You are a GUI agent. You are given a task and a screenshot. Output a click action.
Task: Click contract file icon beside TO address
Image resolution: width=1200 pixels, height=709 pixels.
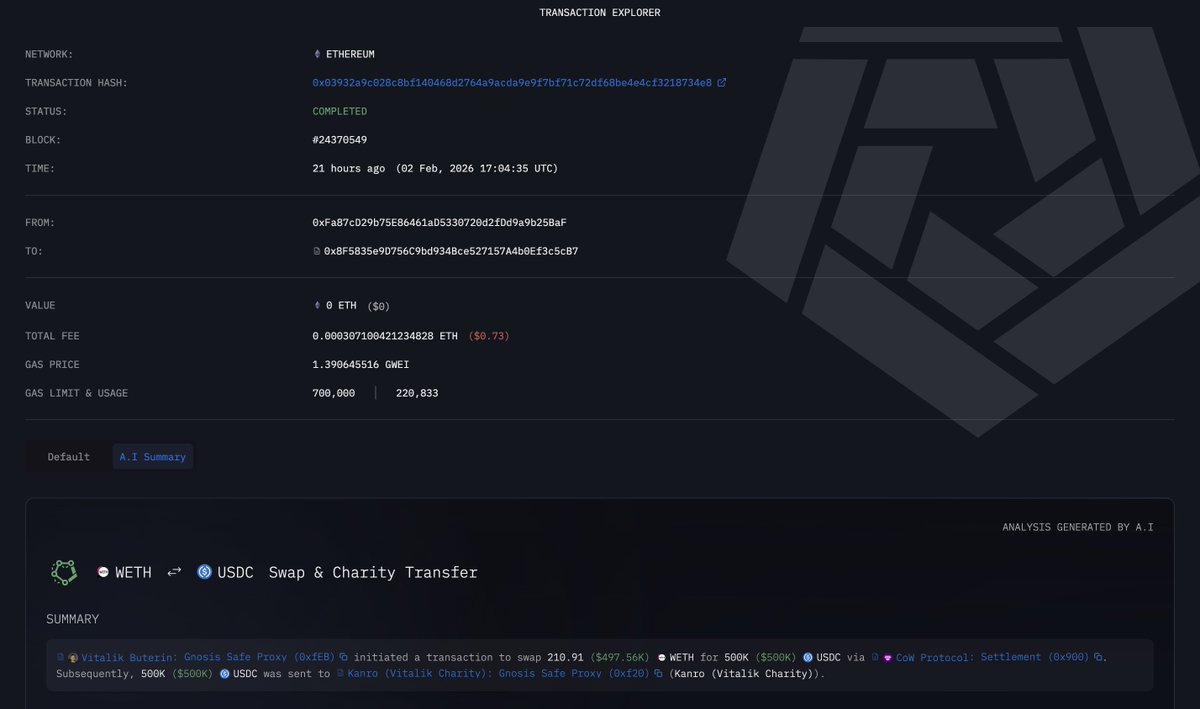pos(317,252)
